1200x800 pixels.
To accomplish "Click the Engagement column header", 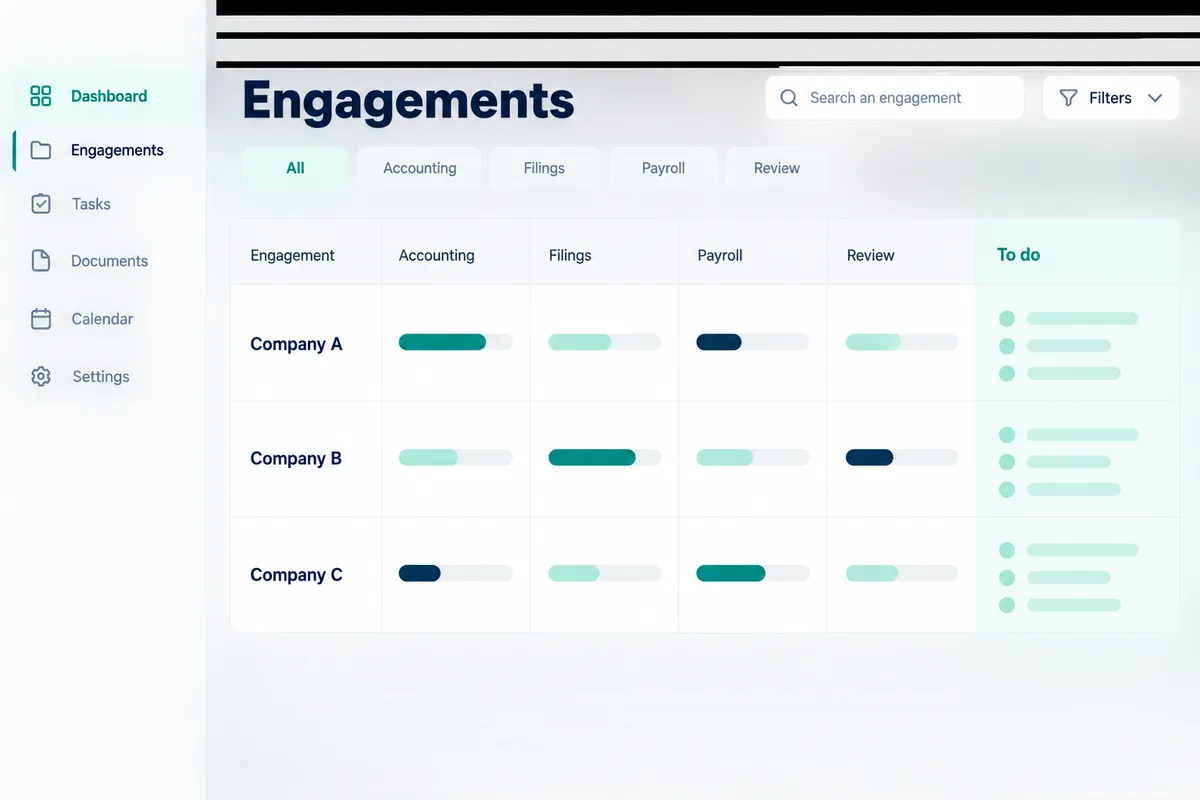I will click(292, 255).
